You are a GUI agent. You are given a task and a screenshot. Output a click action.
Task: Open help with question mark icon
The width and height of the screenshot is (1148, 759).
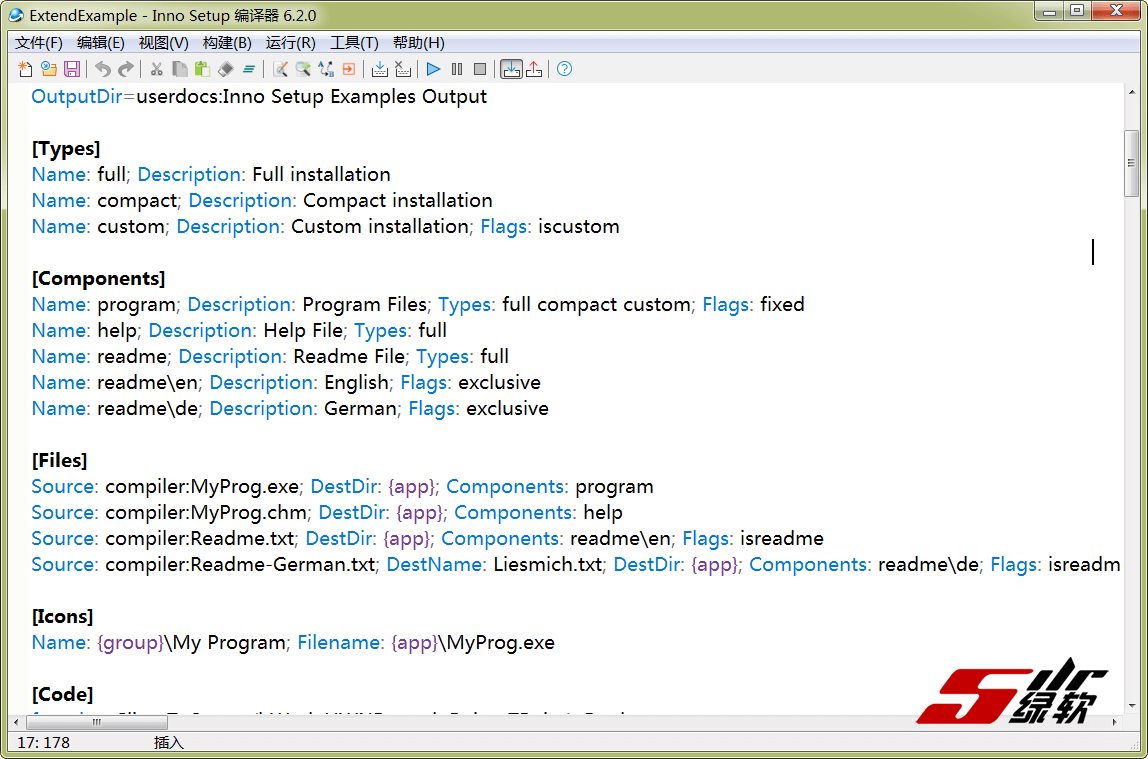[x=564, y=70]
